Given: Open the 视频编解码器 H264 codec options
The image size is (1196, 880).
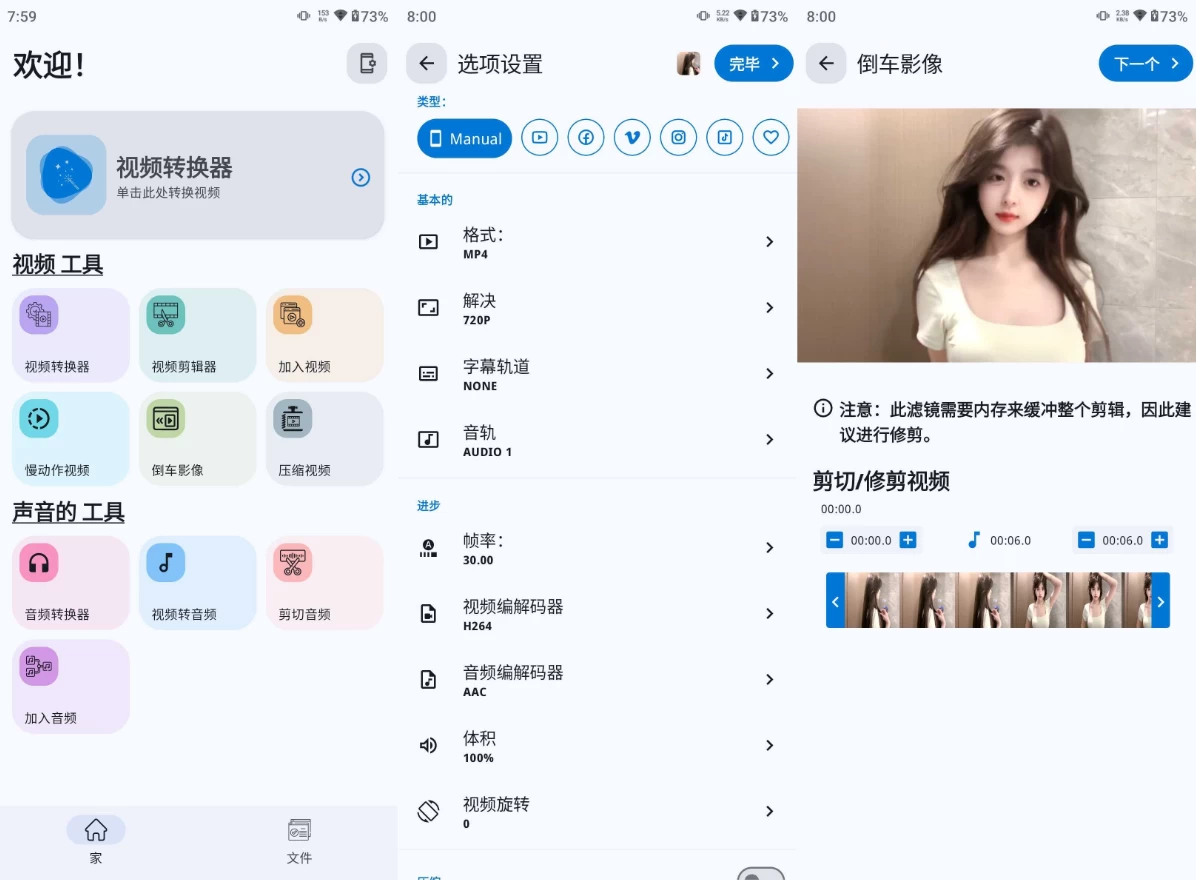Looking at the screenshot, I should pos(597,613).
